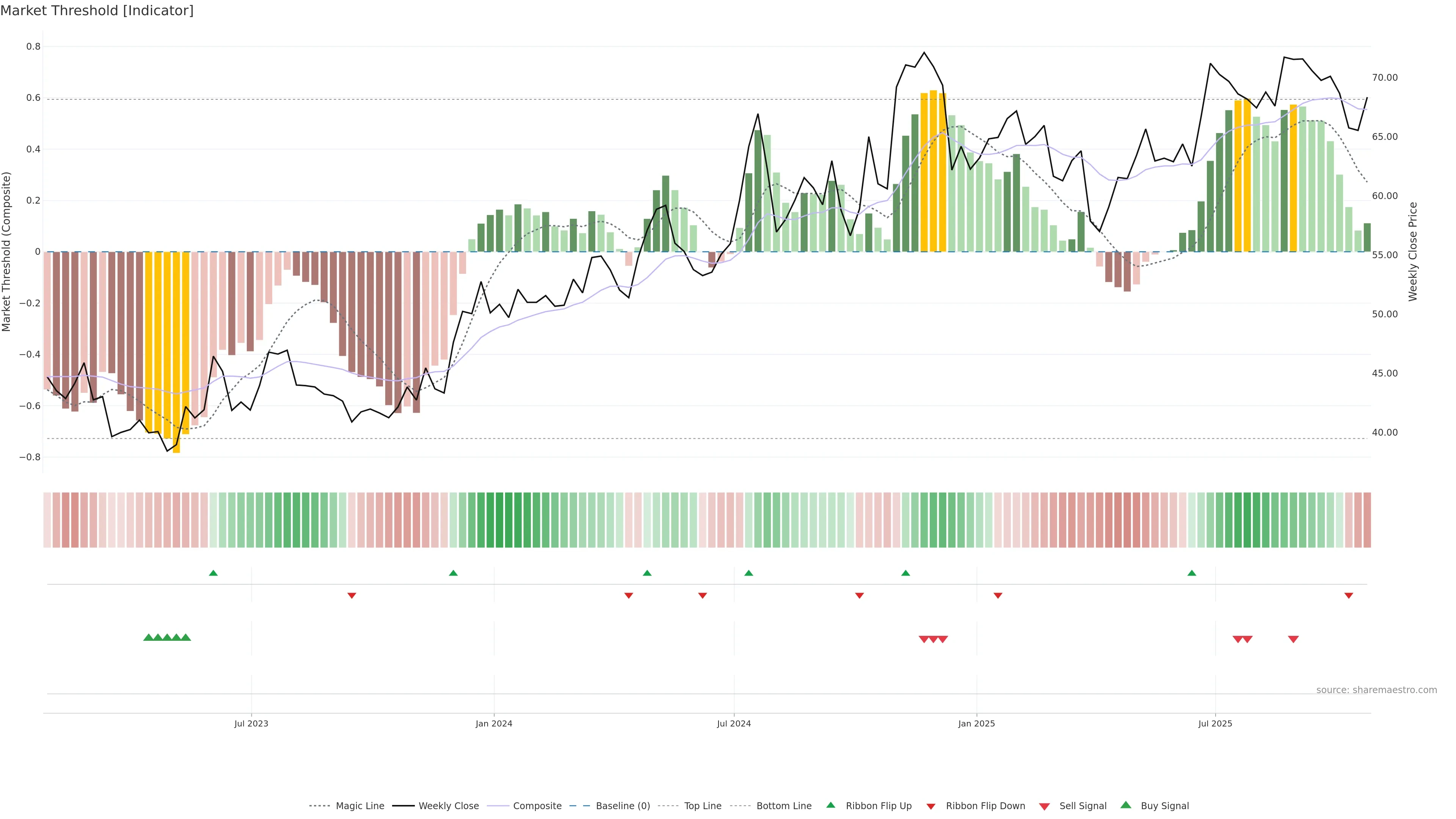Click the Market Threshold [Indicator] title
This screenshot has width=1456, height=819.
97,11
